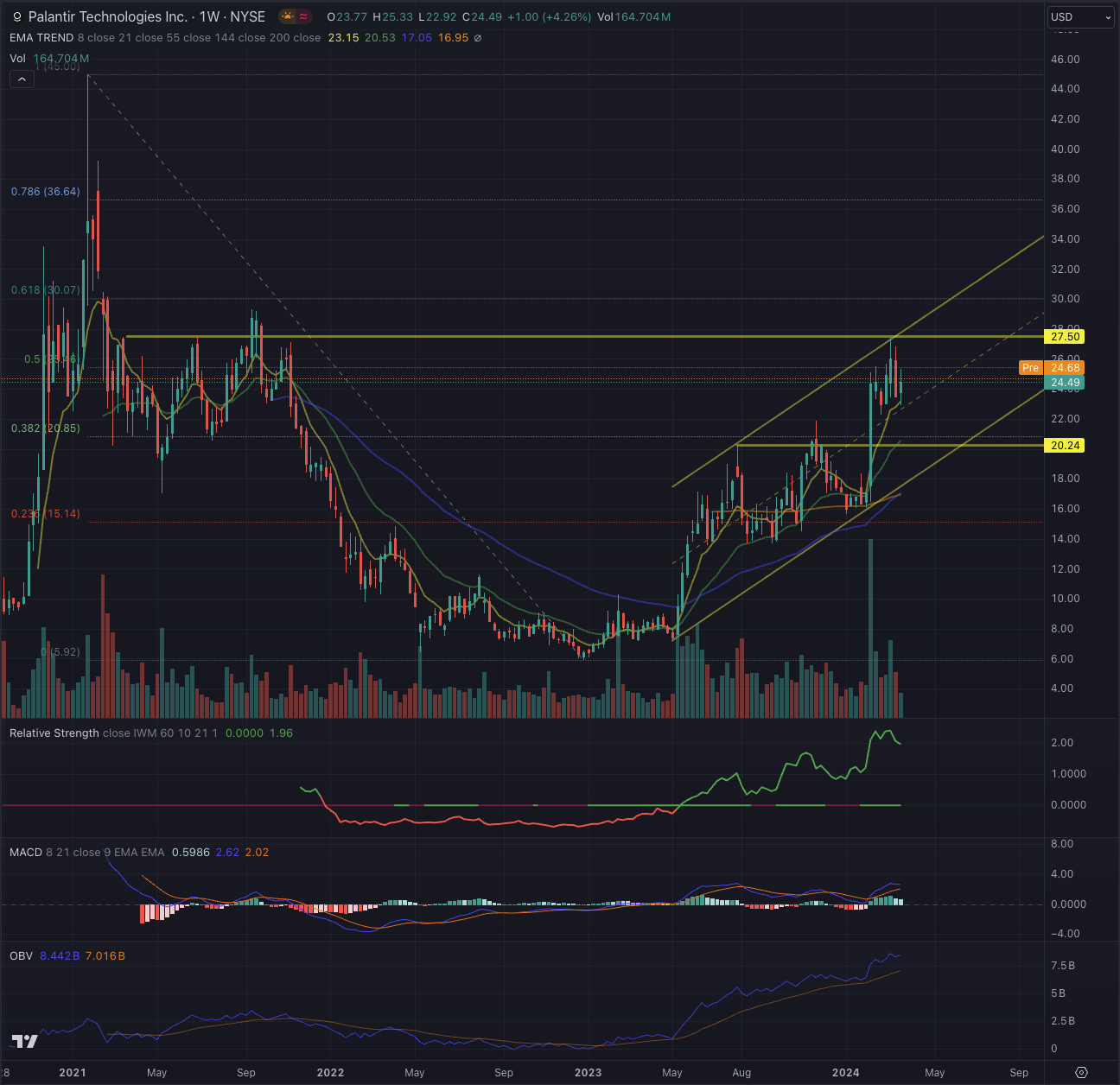Click the 46.00 price scale label

pyautogui.click(x=1066, y=60)
